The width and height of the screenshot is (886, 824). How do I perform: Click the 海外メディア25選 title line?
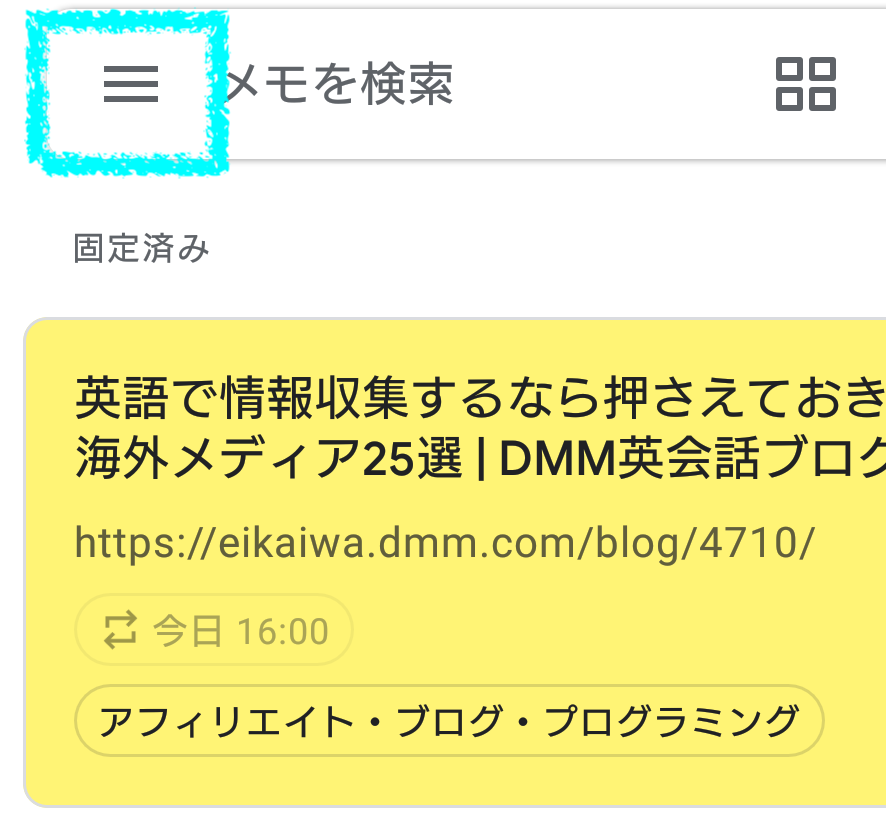269,458
